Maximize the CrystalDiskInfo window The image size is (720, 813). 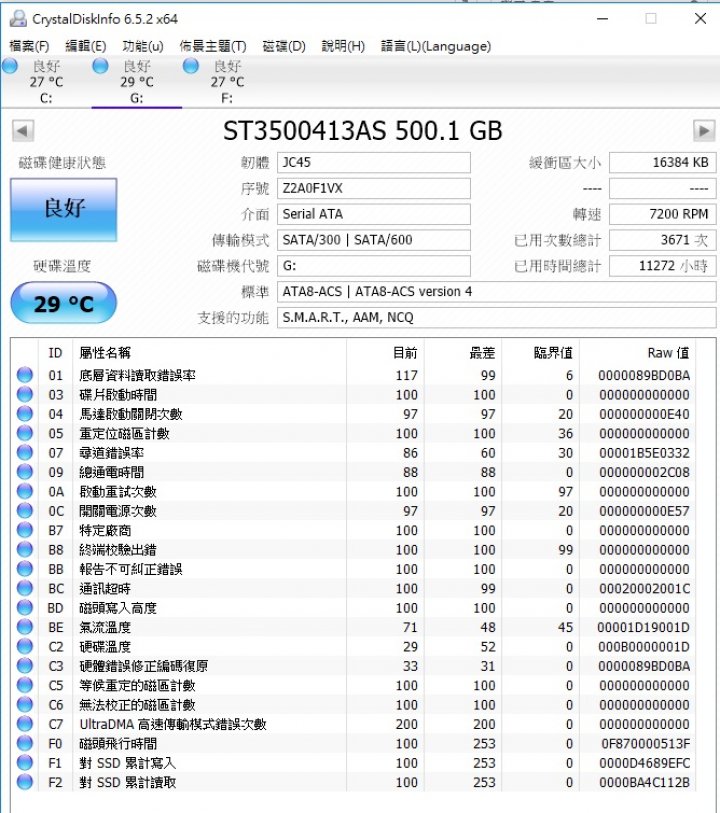[651, 19]
